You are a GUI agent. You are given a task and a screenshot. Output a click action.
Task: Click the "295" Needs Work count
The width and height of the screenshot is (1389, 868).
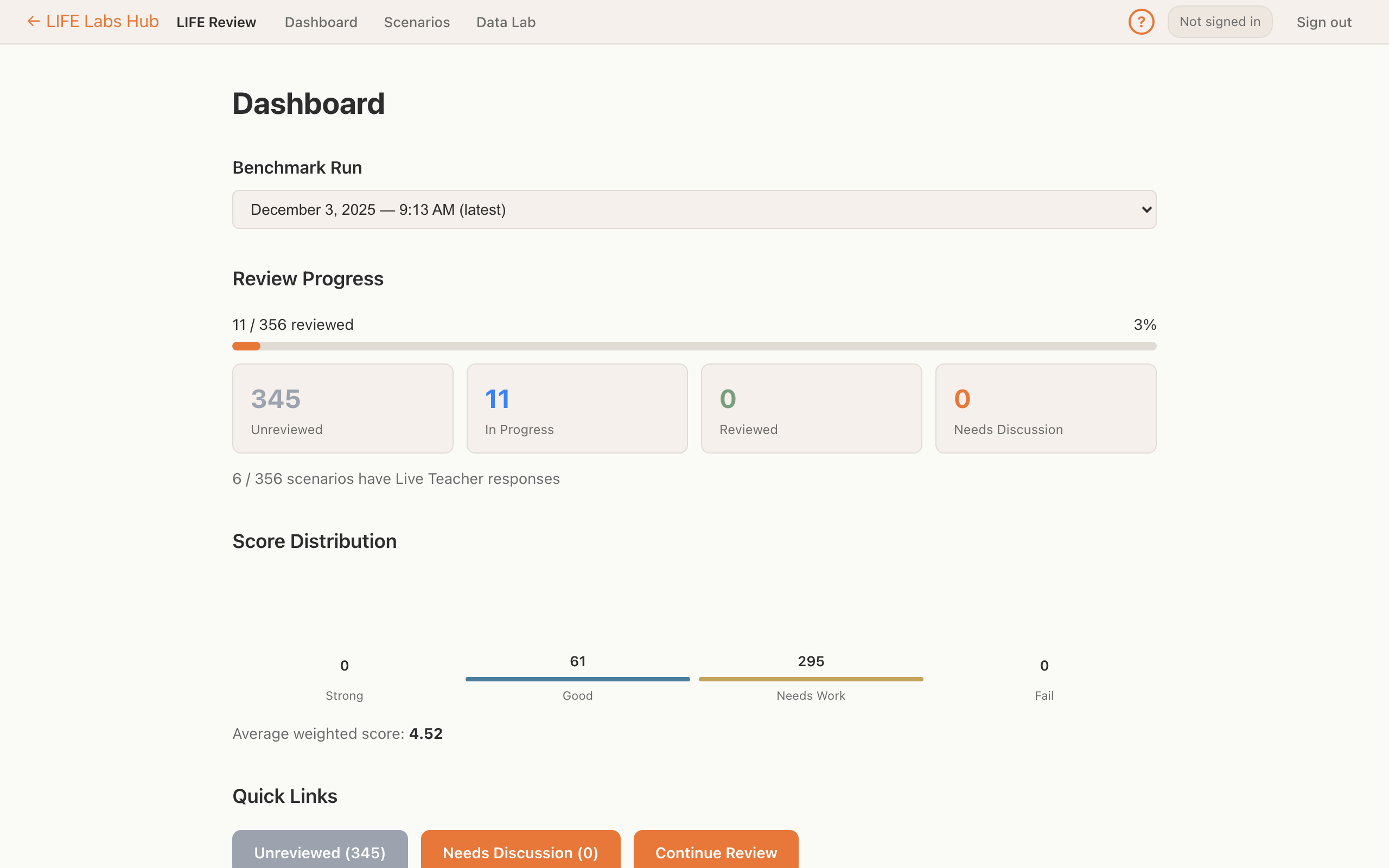811,661
